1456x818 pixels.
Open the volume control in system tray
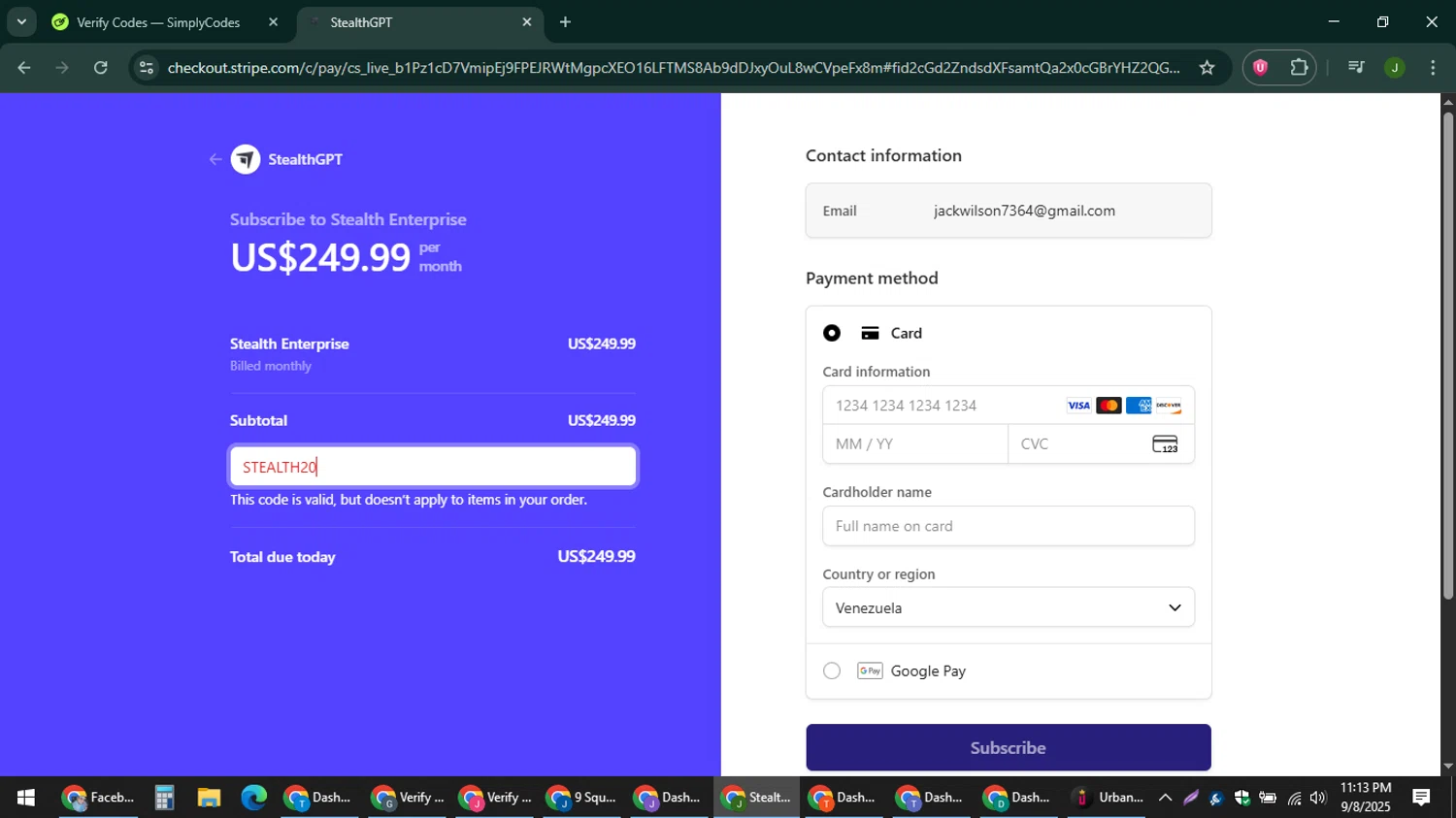click(1317, 798)
